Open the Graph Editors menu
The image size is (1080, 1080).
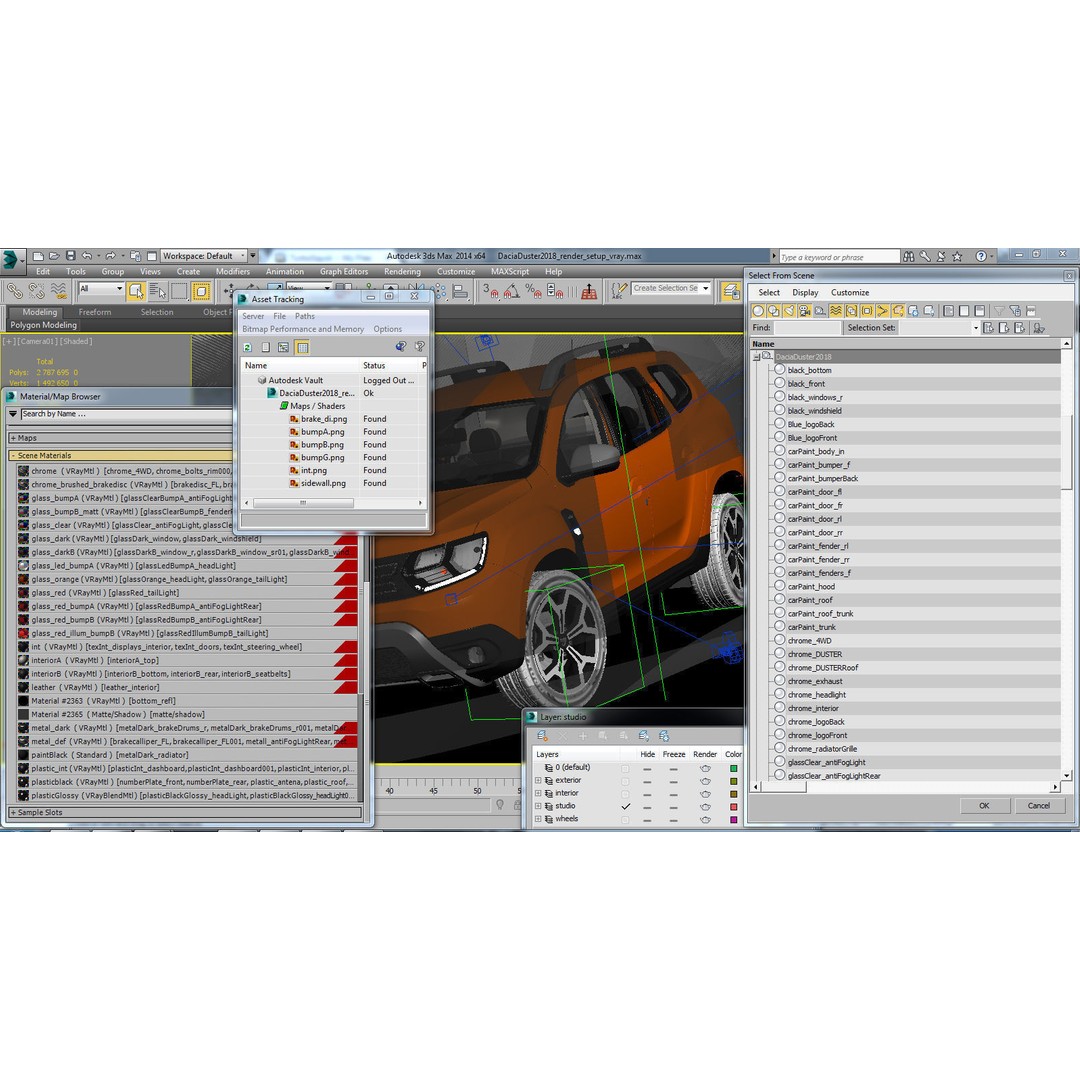click(x=344, y=271)
